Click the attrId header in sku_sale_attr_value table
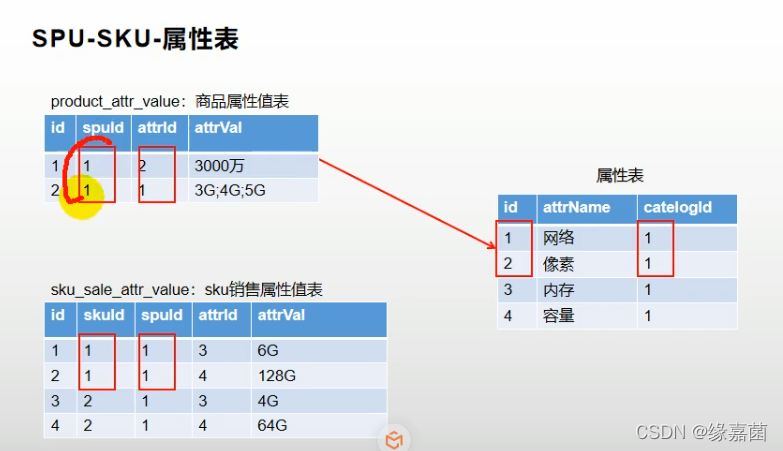Screen dimensions: 783x451 click(x=218, y=315)
